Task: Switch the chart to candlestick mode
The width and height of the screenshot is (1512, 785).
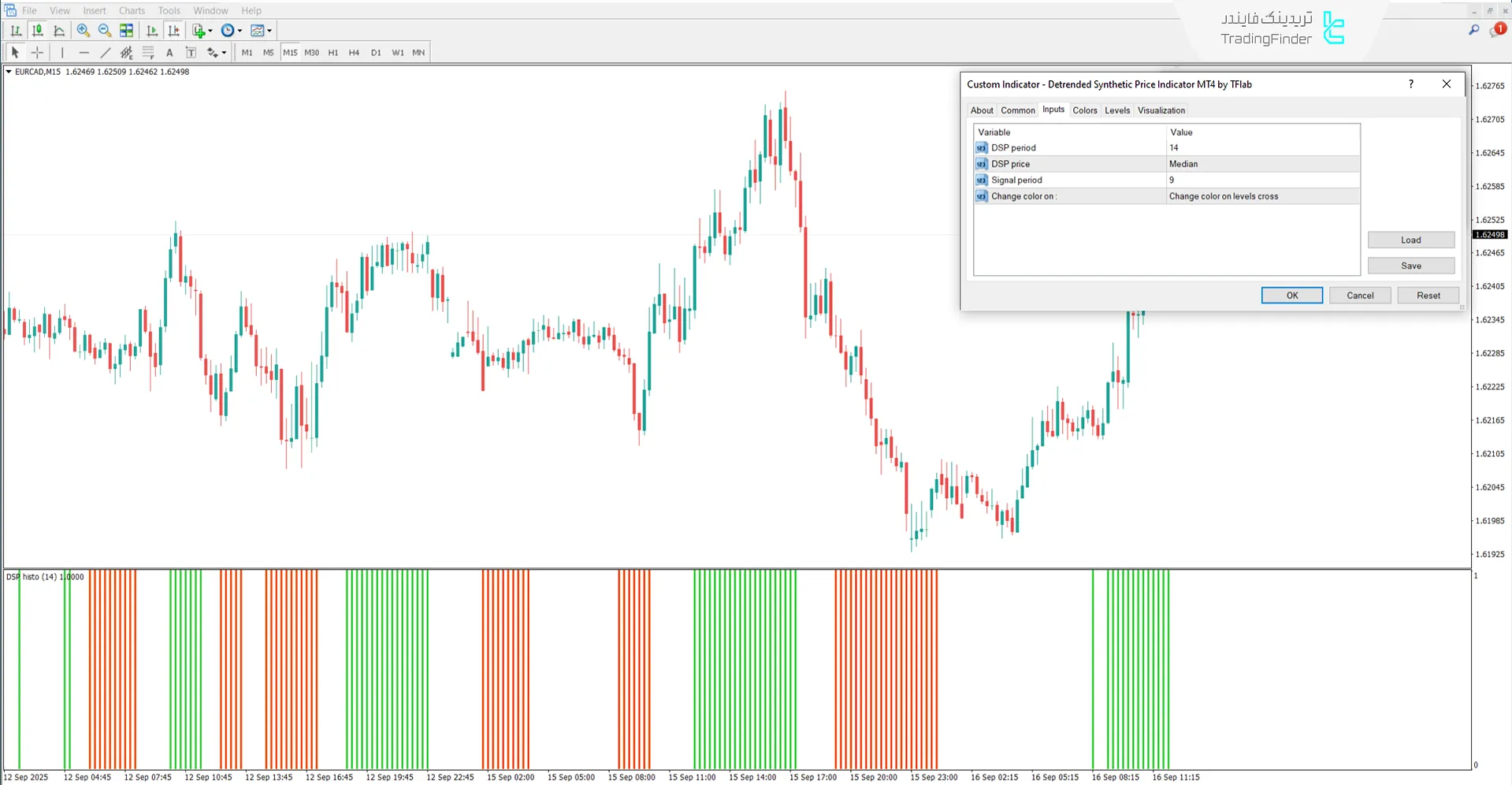Action: [x=37, y=30]
